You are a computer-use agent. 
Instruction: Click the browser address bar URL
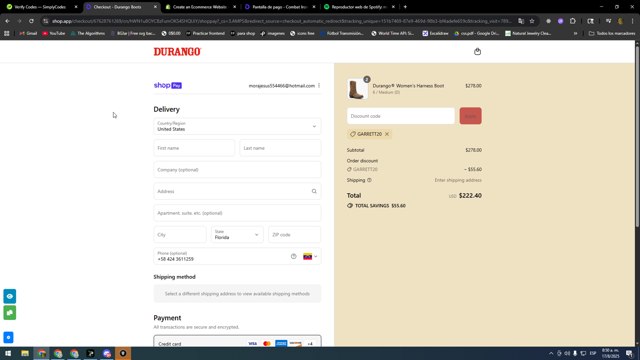click(282, 21)
